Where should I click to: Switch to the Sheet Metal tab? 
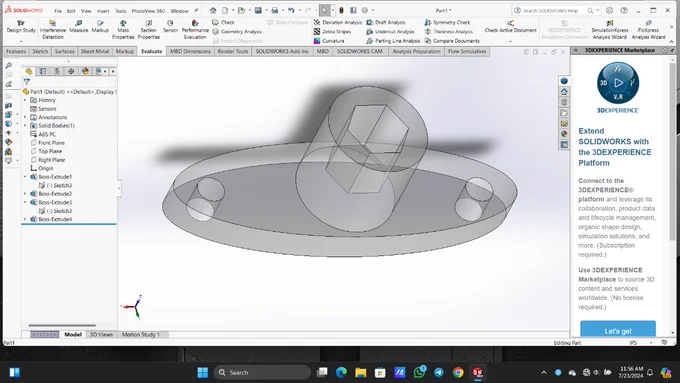(x=95, y=51)
